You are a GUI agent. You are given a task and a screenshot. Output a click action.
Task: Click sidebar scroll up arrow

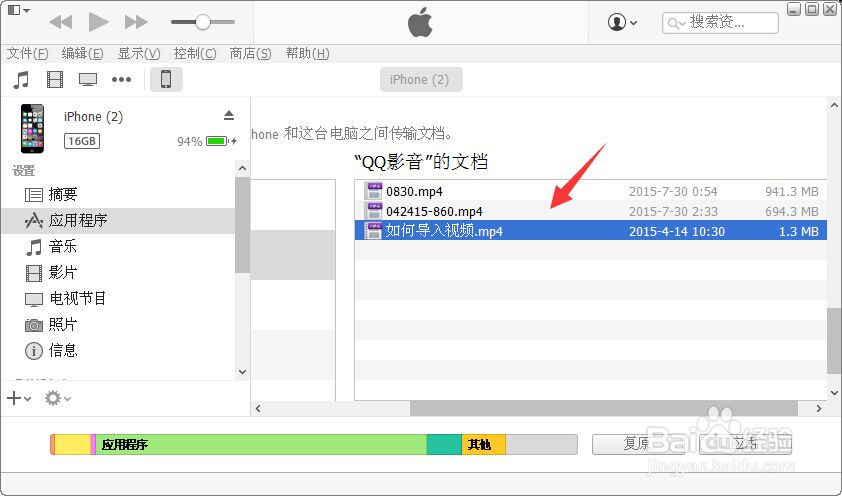(242, 169)
